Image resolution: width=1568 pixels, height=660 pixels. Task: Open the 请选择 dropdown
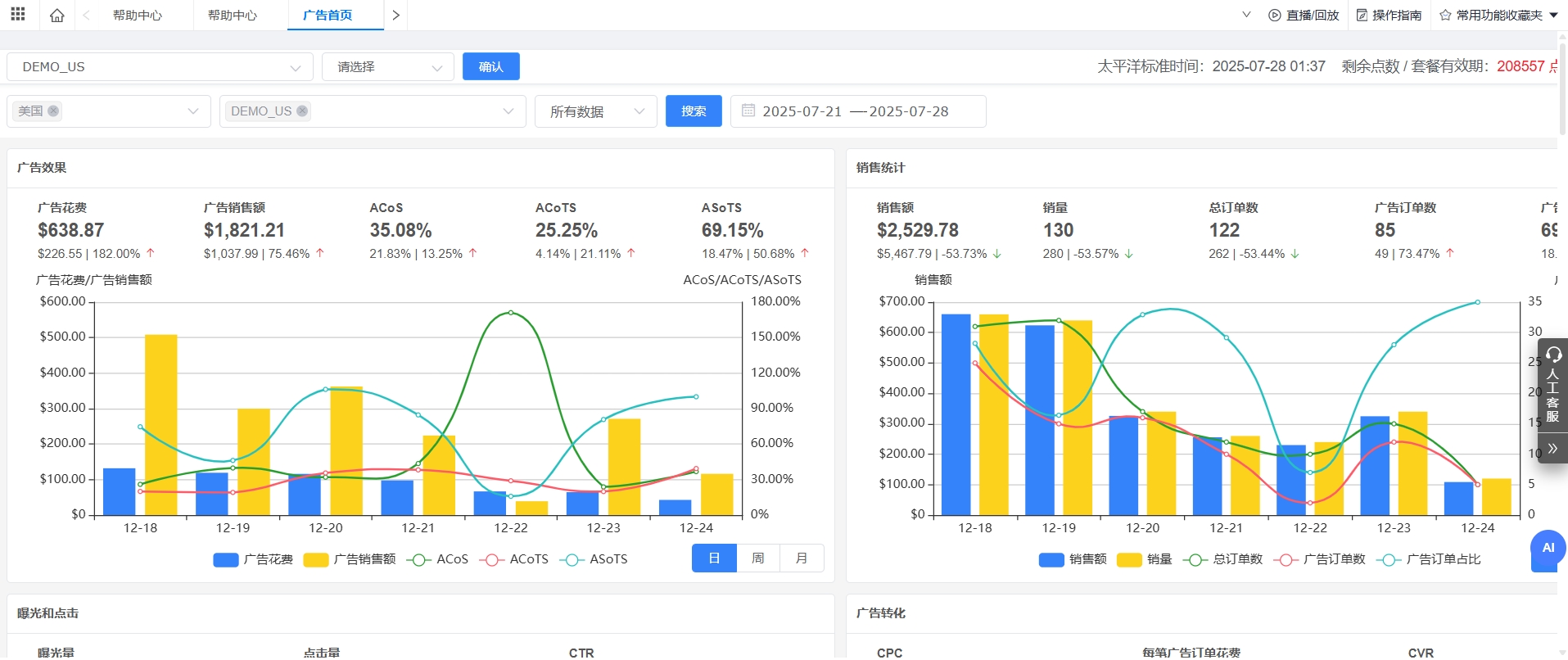click(x=387, y=67)
